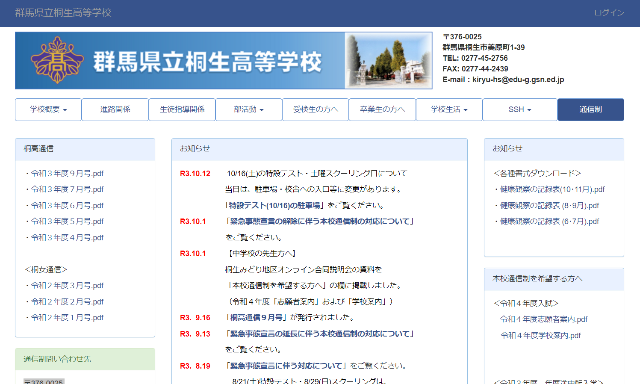Expand the 部活動 dropdown menu

[249, 109]
